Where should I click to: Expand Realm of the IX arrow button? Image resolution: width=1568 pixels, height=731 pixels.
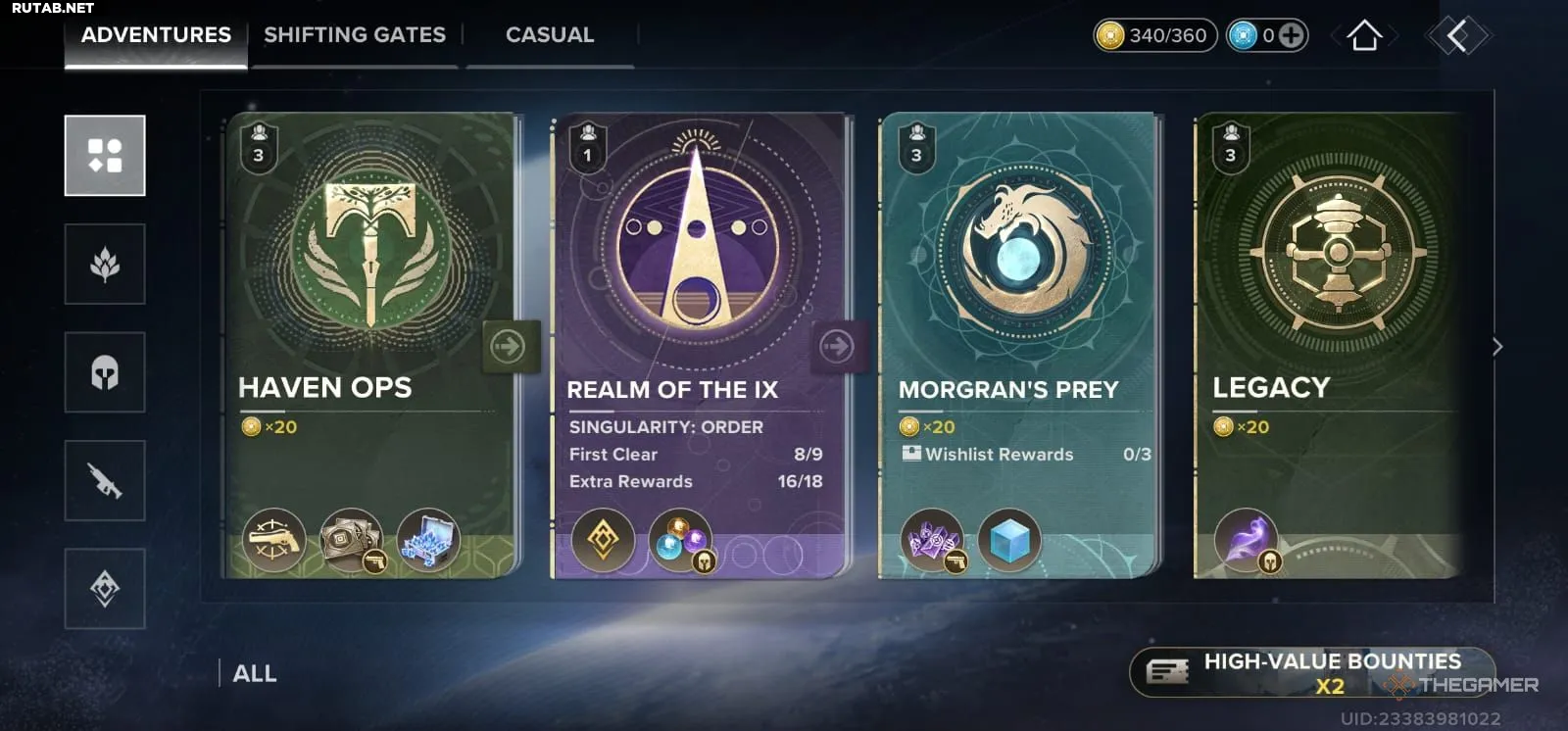pyautogui.click(x=839, y=346)
